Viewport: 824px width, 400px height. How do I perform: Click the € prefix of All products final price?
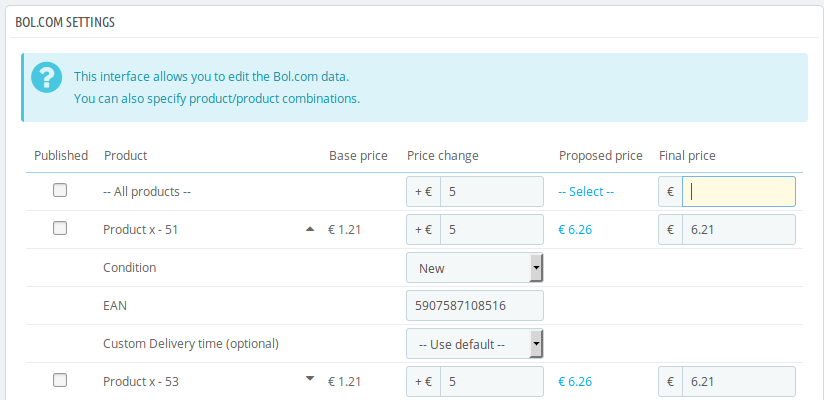(x=671, y=191)
